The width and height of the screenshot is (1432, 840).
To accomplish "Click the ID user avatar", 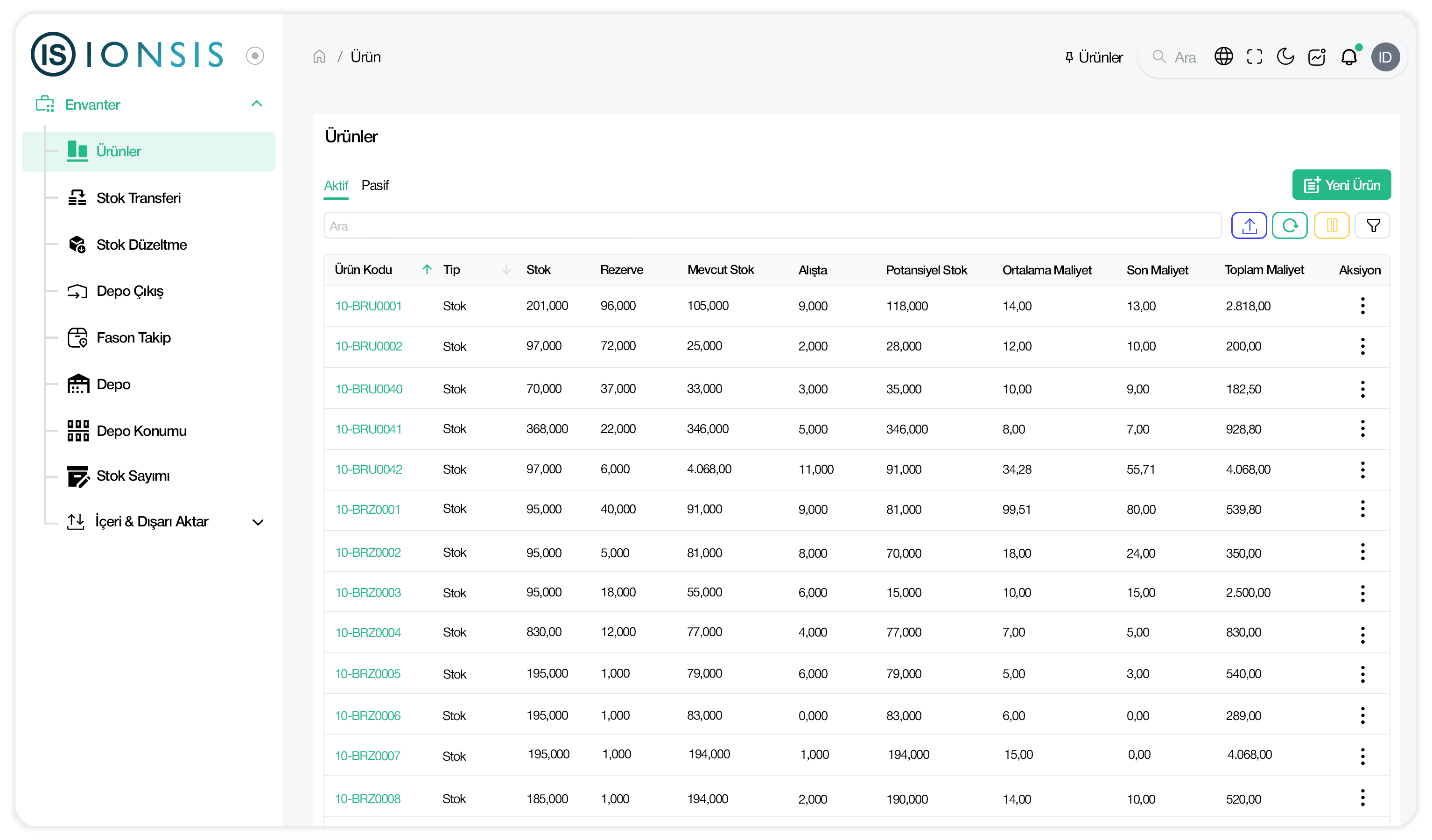I will coord(1385,57).
